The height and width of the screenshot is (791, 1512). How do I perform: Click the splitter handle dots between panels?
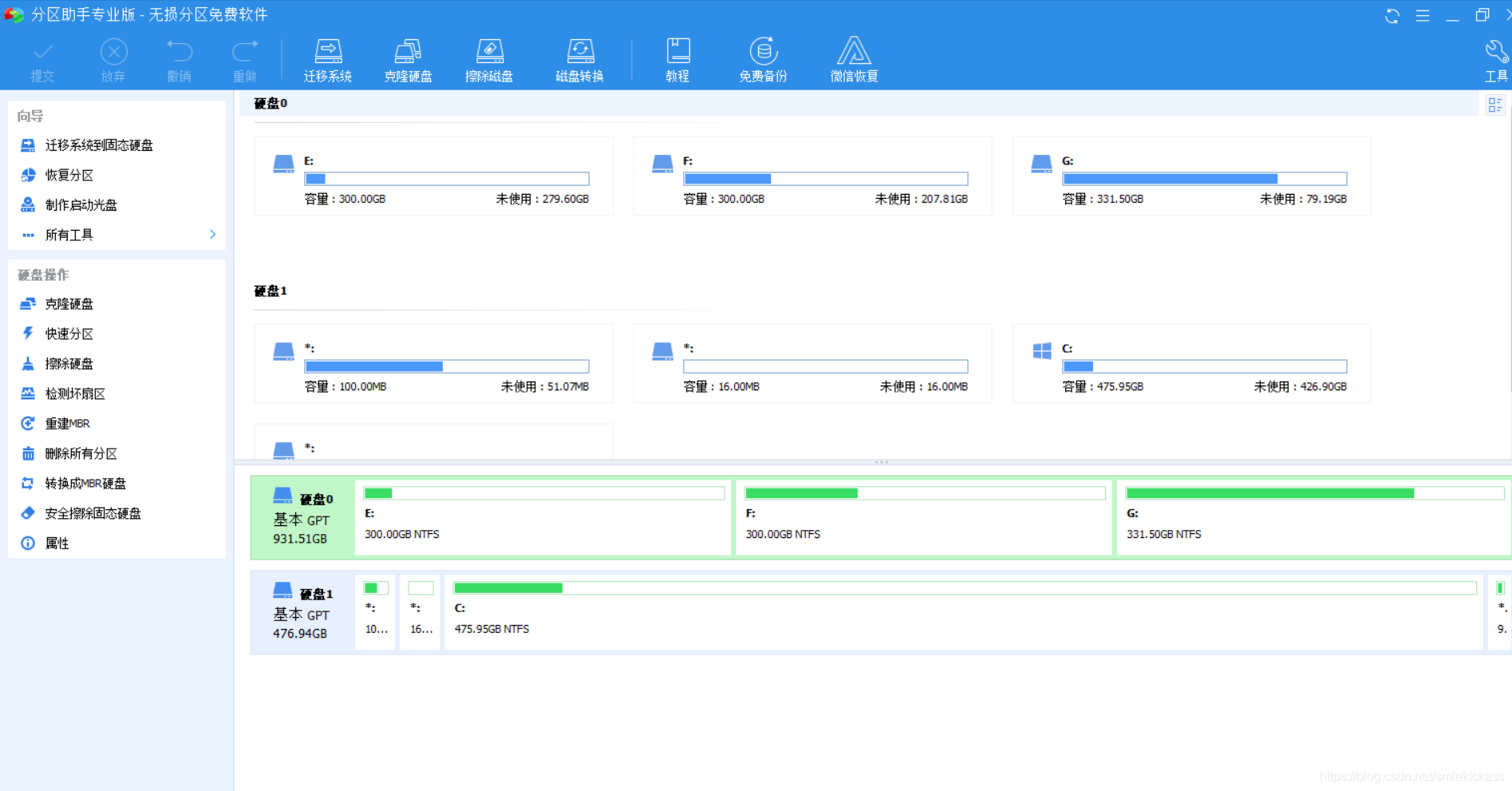pos(881,462)
